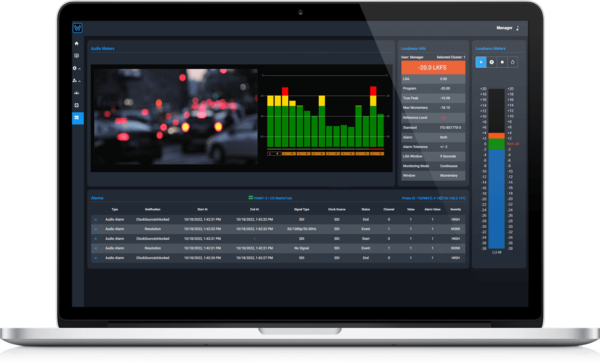Select the highlighted blue sidebar icon

[x=78, y=118]
